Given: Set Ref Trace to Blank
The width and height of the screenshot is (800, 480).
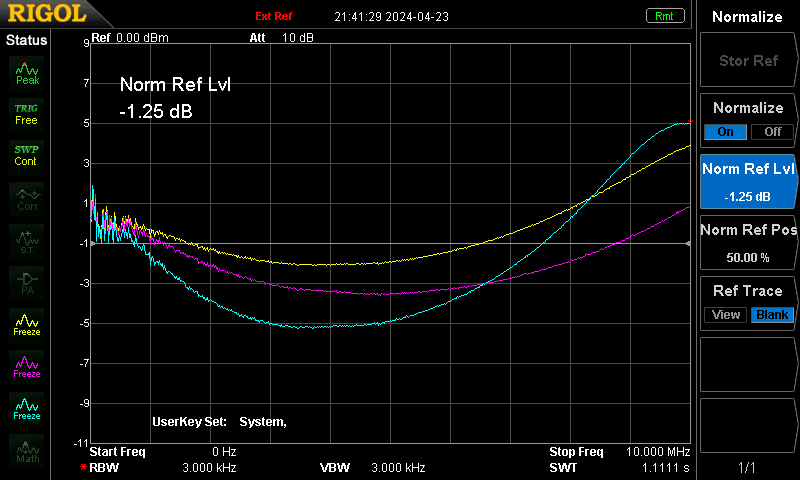Looking at the screenshot, I should pos(772,315).
